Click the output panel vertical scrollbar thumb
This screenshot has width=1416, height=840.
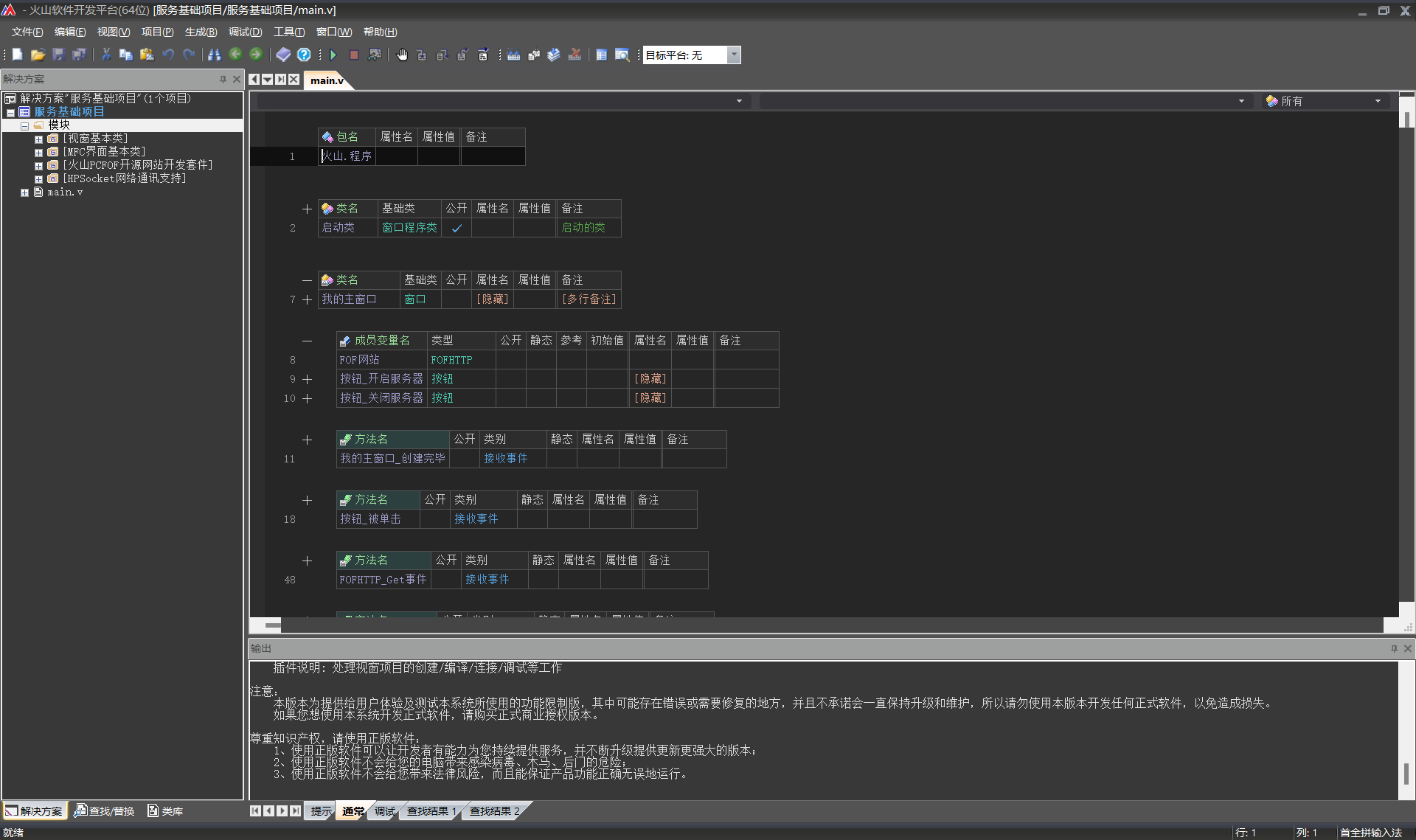click(1406, 774)
